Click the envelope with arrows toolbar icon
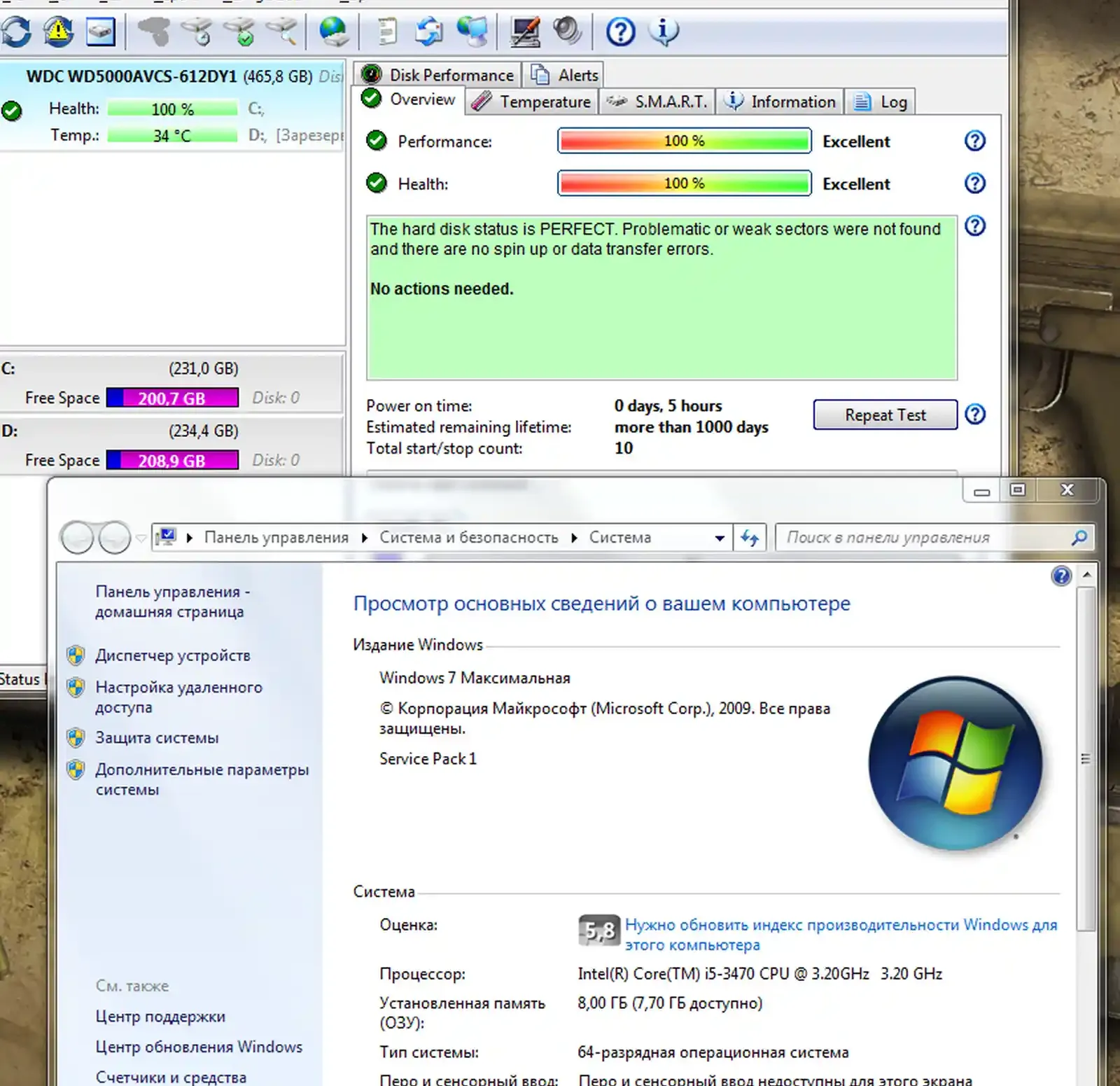1120x1086 pixels. (428, 32)
